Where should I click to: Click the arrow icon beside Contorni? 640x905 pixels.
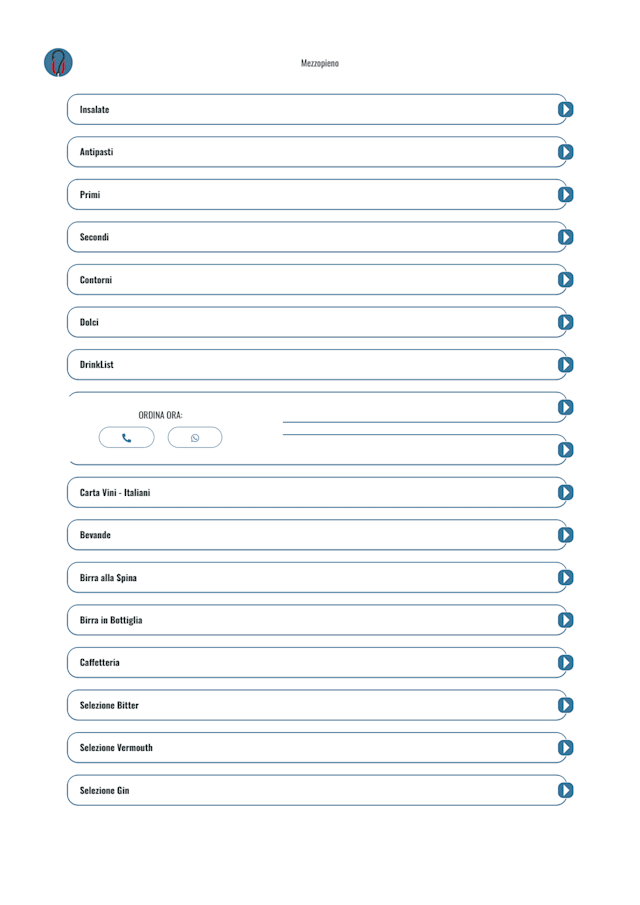pyautogui.click(x=565, y=280)
